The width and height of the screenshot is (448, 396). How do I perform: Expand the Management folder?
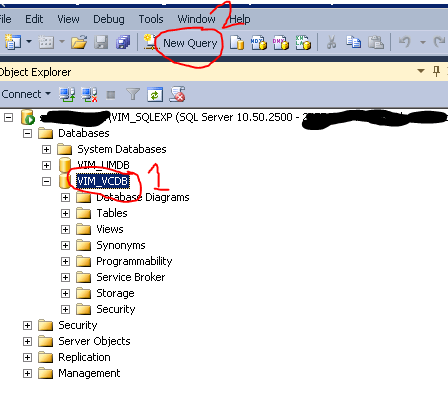pyautogui.click(x=27, y=373)
